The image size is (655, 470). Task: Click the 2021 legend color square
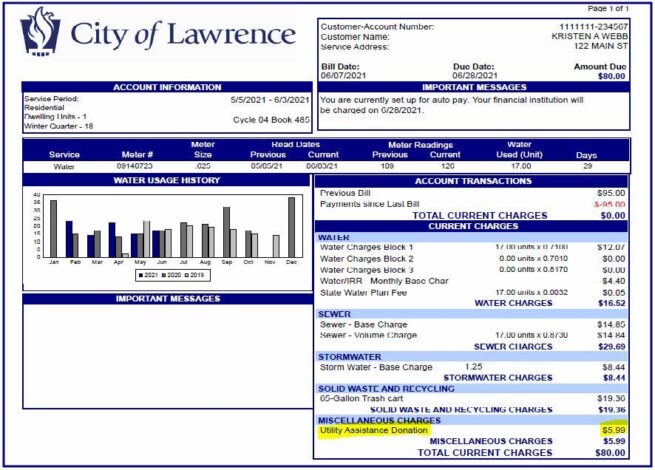pos(141,275)
